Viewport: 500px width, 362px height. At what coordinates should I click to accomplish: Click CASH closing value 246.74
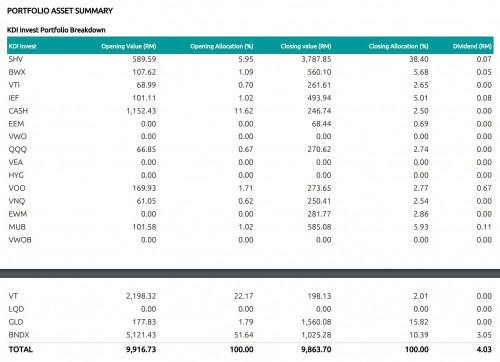(319, 111)
